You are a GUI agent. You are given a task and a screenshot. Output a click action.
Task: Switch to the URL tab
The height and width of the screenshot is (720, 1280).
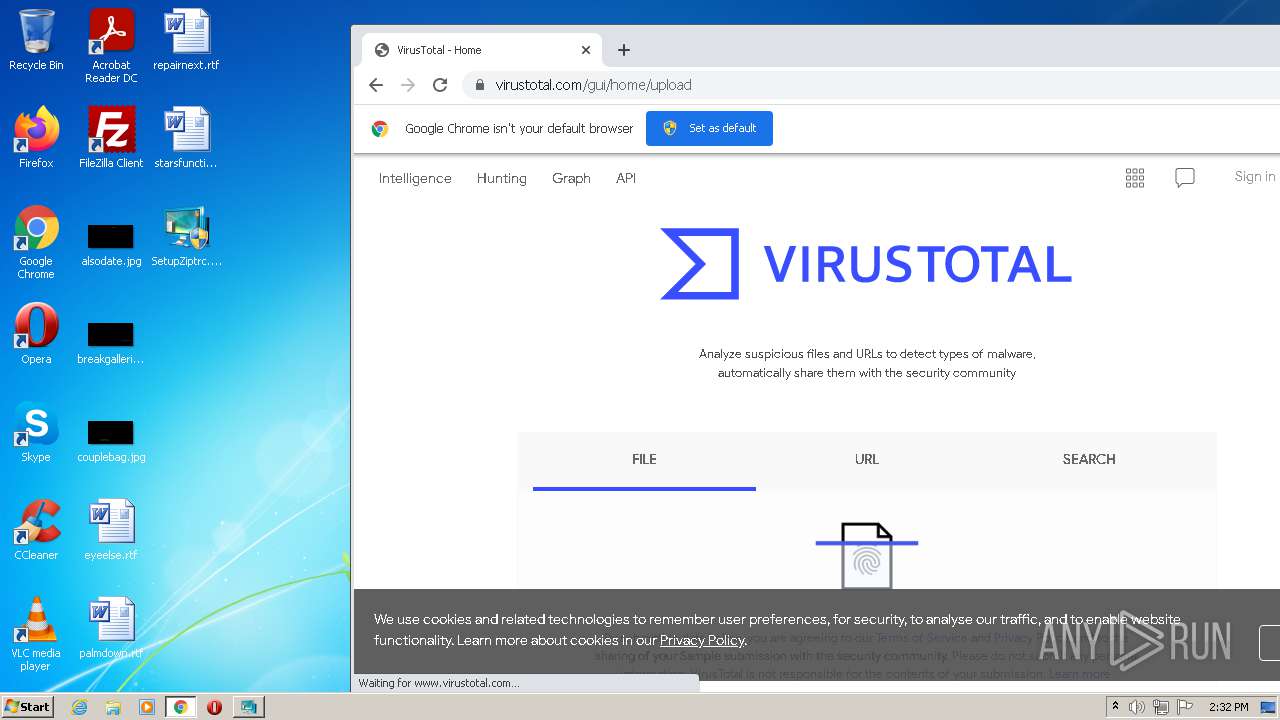click(867, 460)
